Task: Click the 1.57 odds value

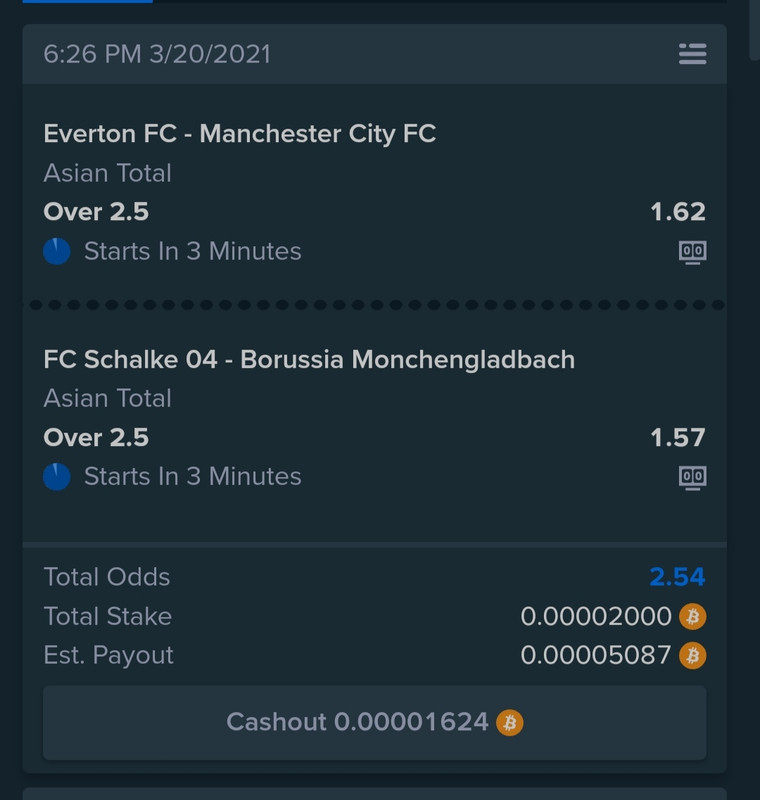Action: [x=678, y=438]
